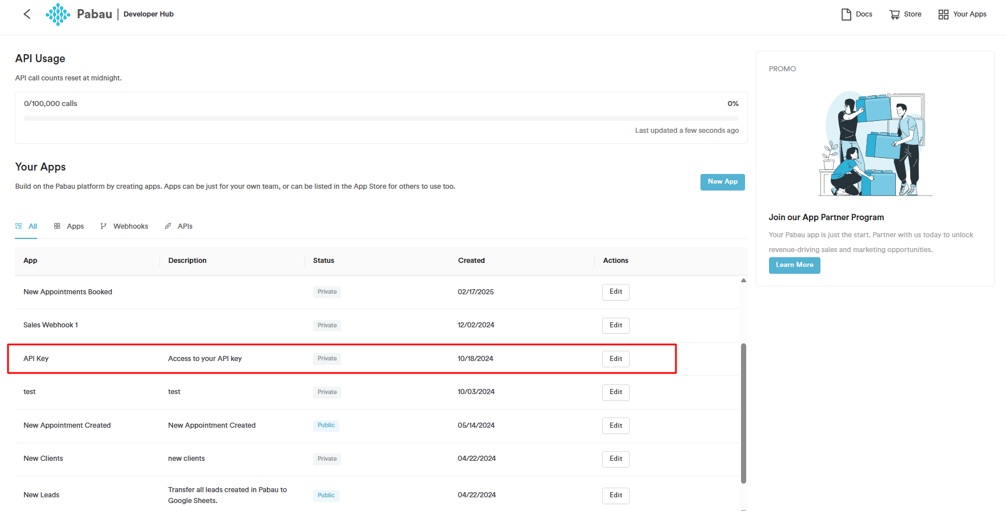Click the Pabau logo icon
This screenshot has height=511, width=1005.
coord(58,14)
